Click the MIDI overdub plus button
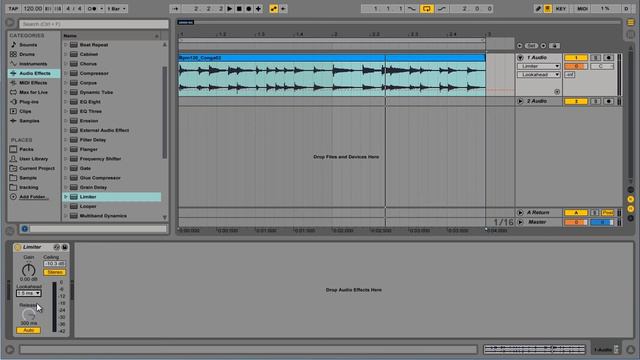The height and width of the screenshot is (360, 640). [x=258, y=9]
